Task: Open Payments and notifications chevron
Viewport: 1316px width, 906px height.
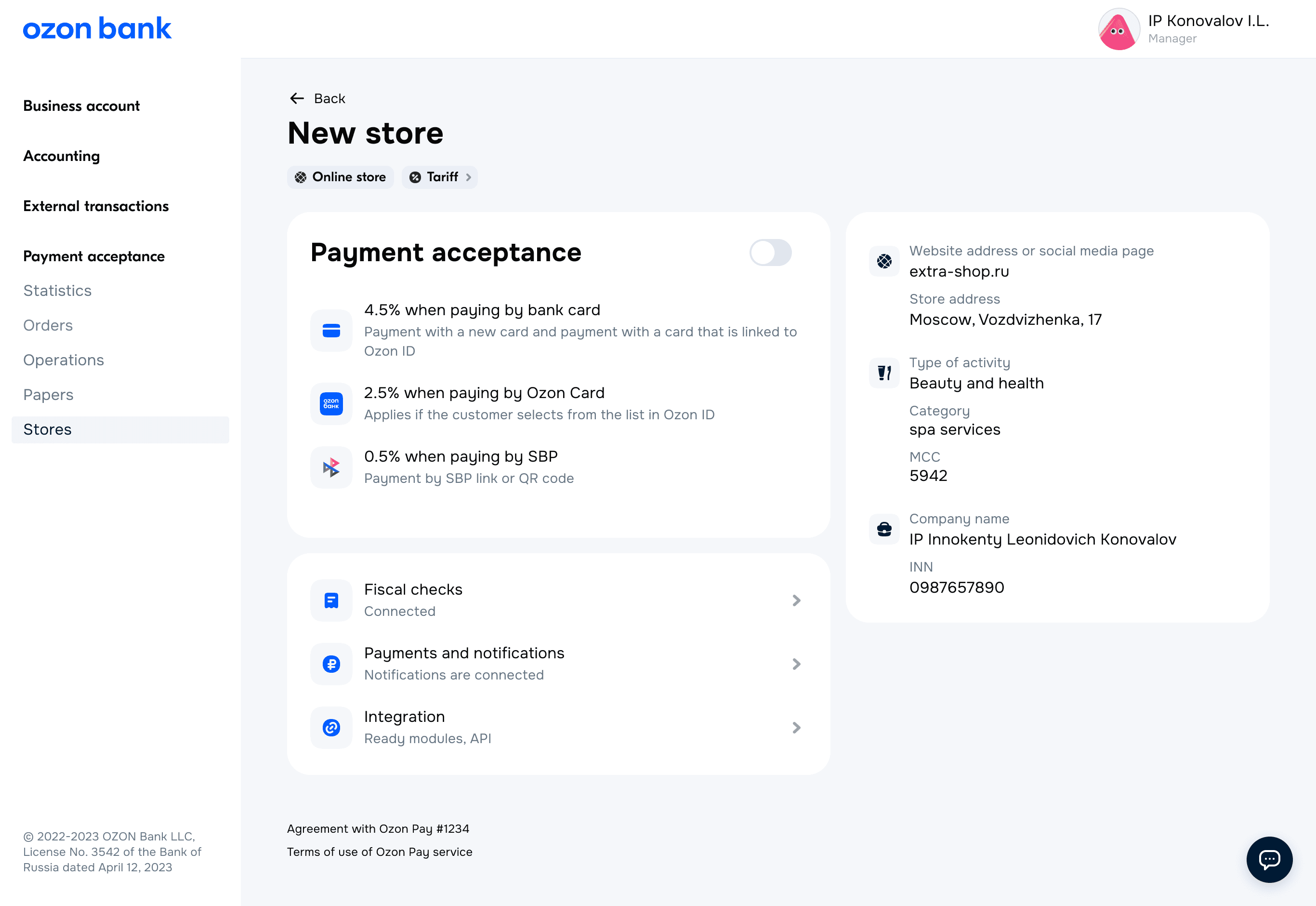Action: point(796,664)
